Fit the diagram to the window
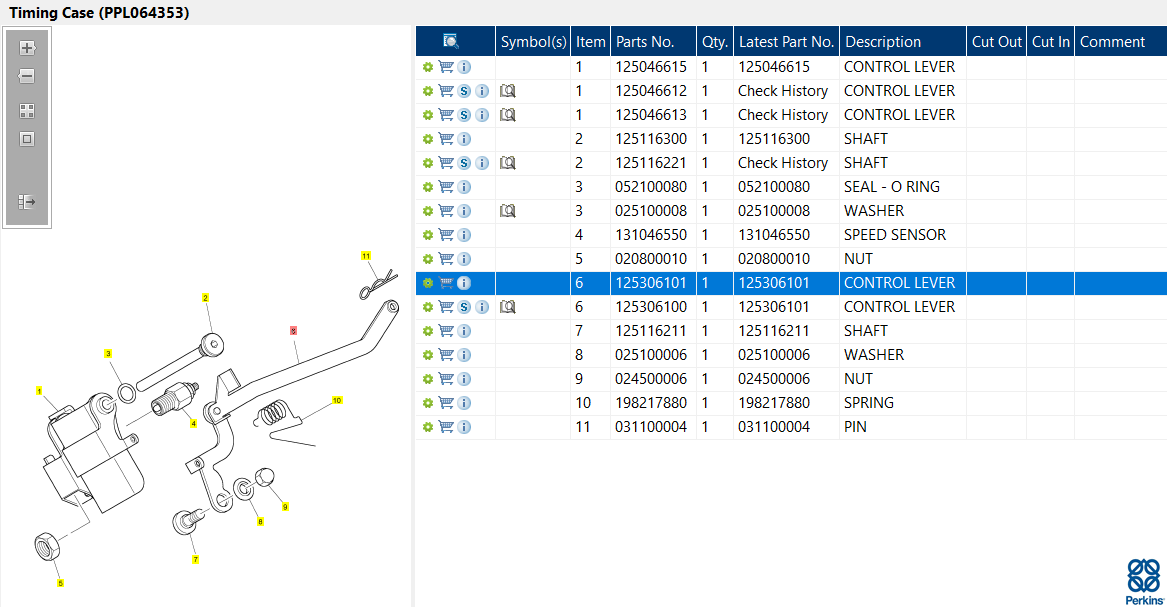This screenshot has width=1167, height=607. click(27, 139)
